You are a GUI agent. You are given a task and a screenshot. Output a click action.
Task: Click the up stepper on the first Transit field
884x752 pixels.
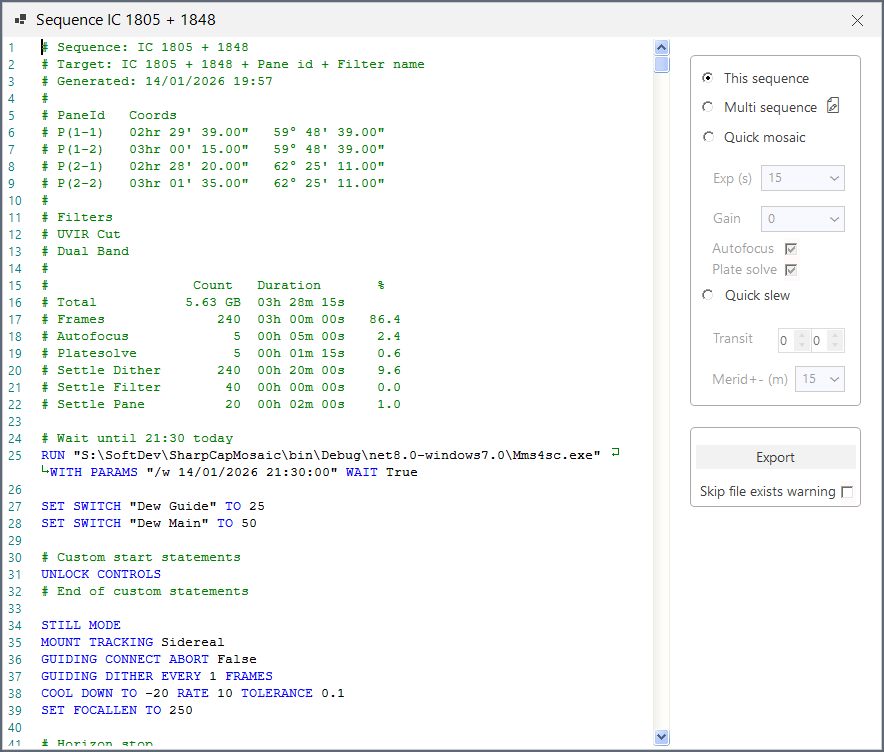click(801, 335)
